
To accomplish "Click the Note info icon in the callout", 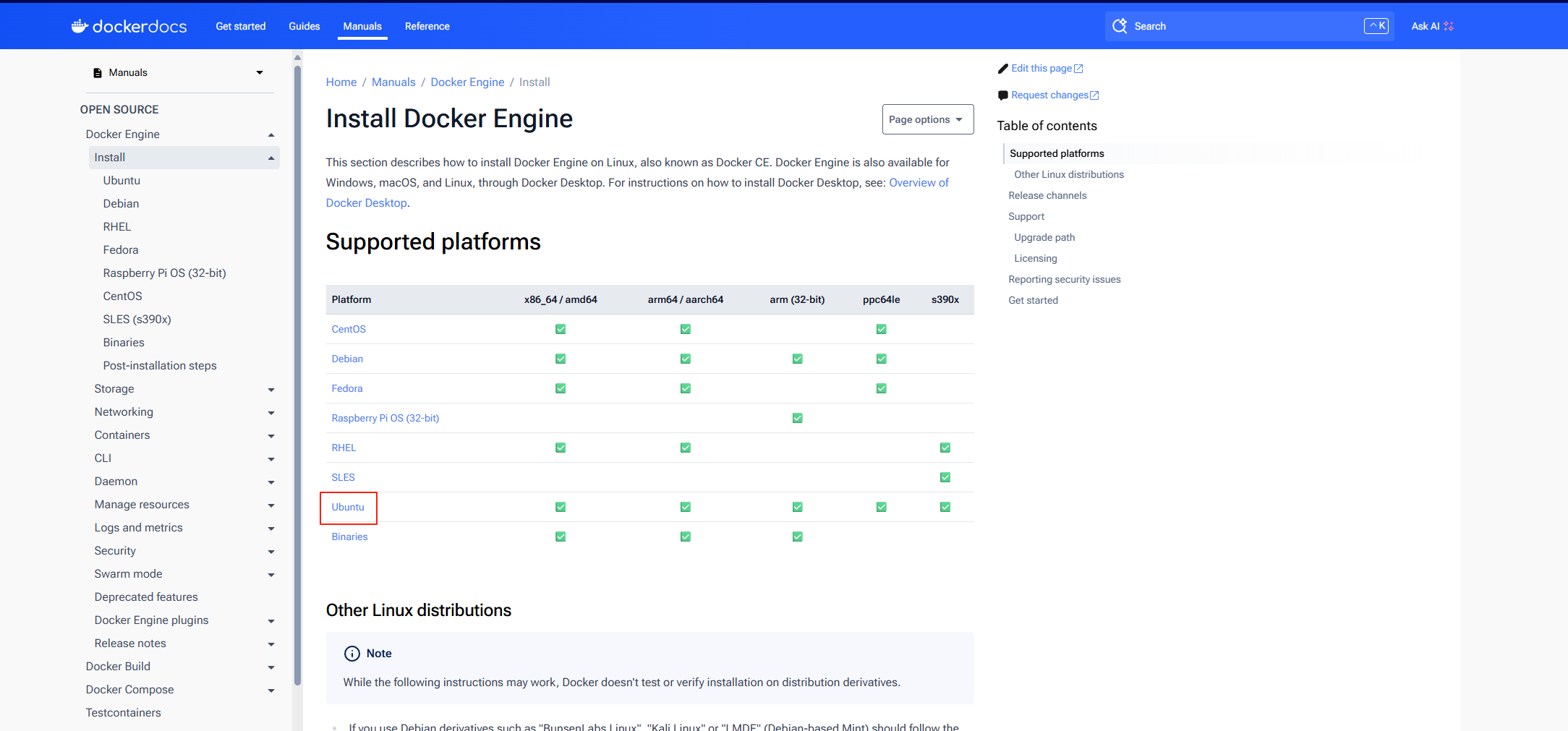I will 352,654.
